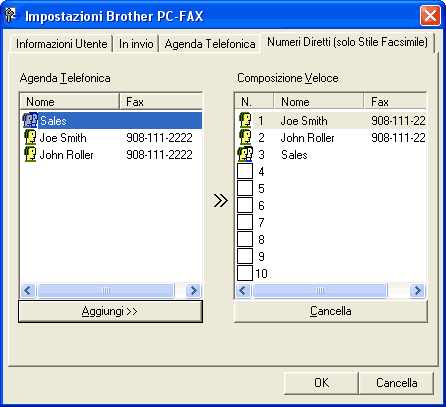Select speed dial 2 John Roller icon
The height and width of the screenshot is (407, 446).
coord(245,137)
